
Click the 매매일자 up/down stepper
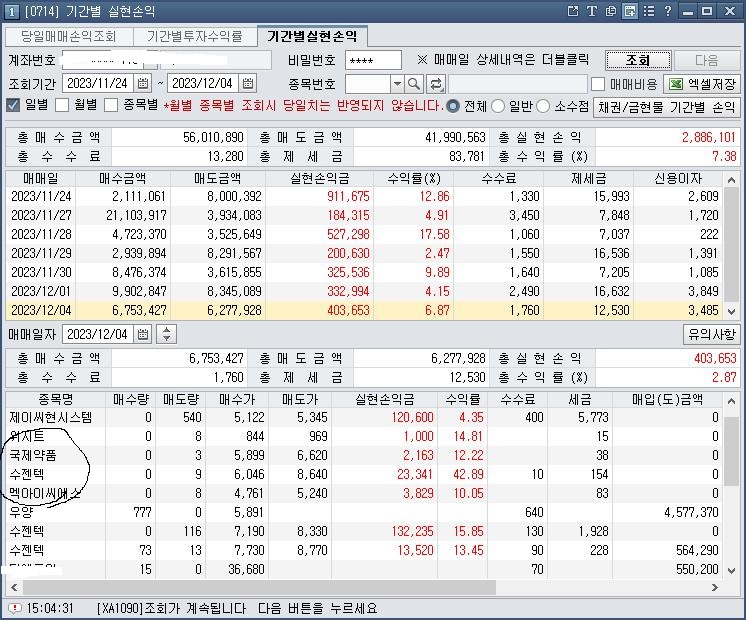(166, 334)
